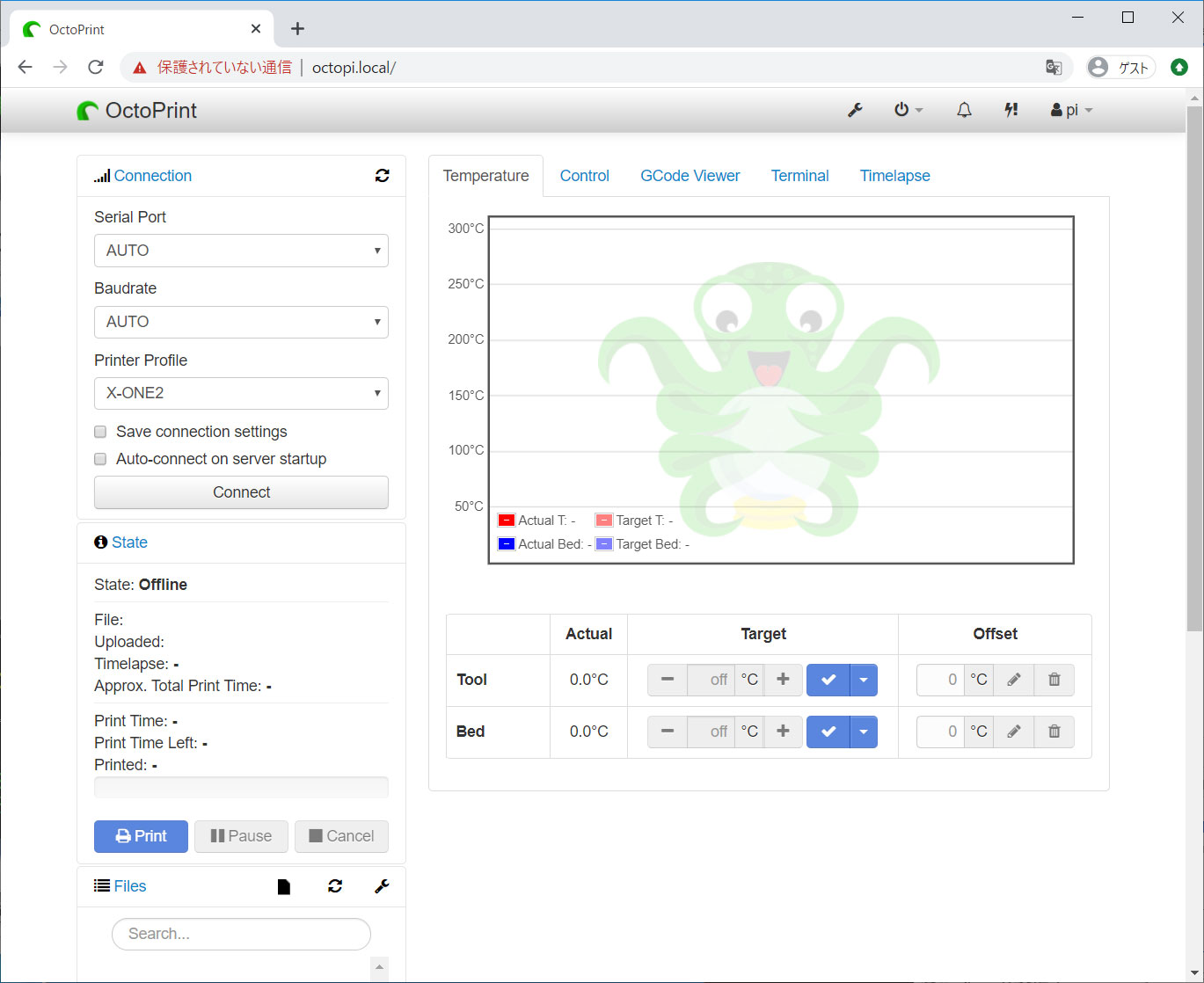Click the translate page icon
The width and height of the screenshot is (1204, 983).
[1054, 68]
